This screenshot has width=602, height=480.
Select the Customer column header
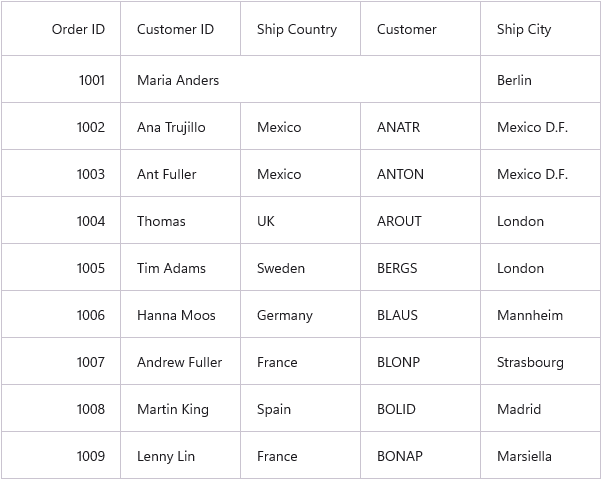[x=420, y=29]
